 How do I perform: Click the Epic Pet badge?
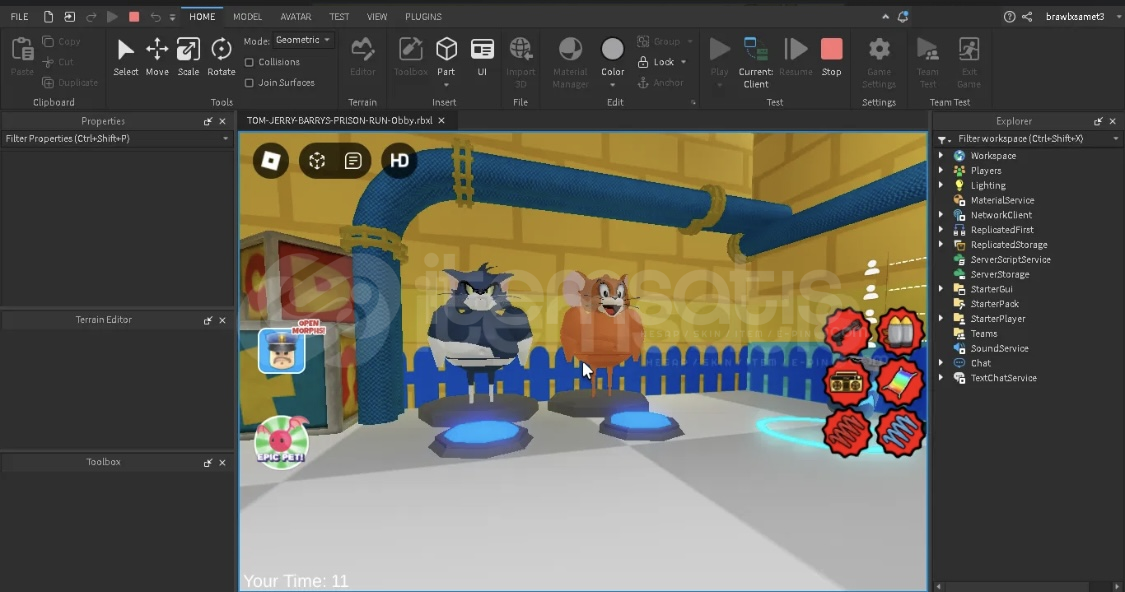point(281,442)
